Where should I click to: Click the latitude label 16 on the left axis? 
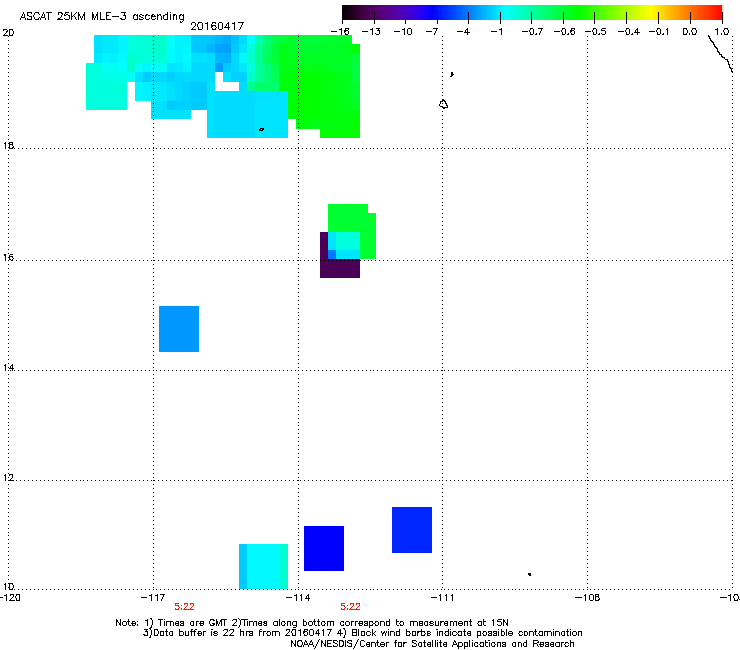point(8,258)
